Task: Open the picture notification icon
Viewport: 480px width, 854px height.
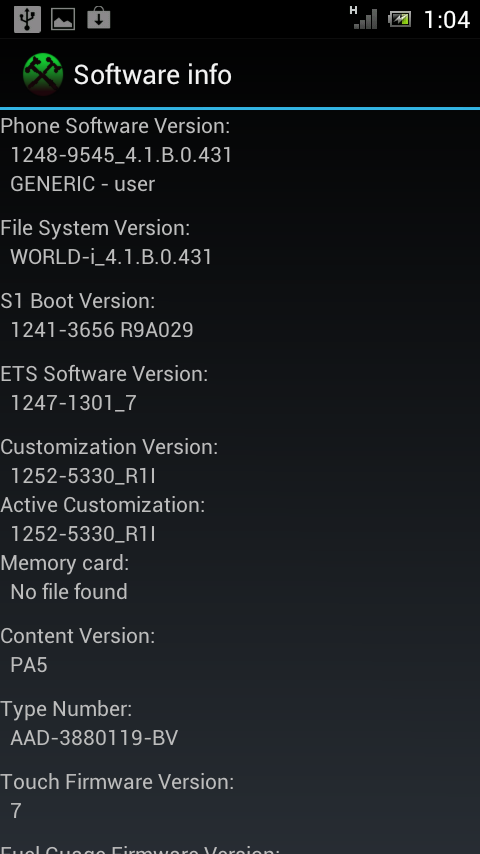Action: tap(63, 19)
